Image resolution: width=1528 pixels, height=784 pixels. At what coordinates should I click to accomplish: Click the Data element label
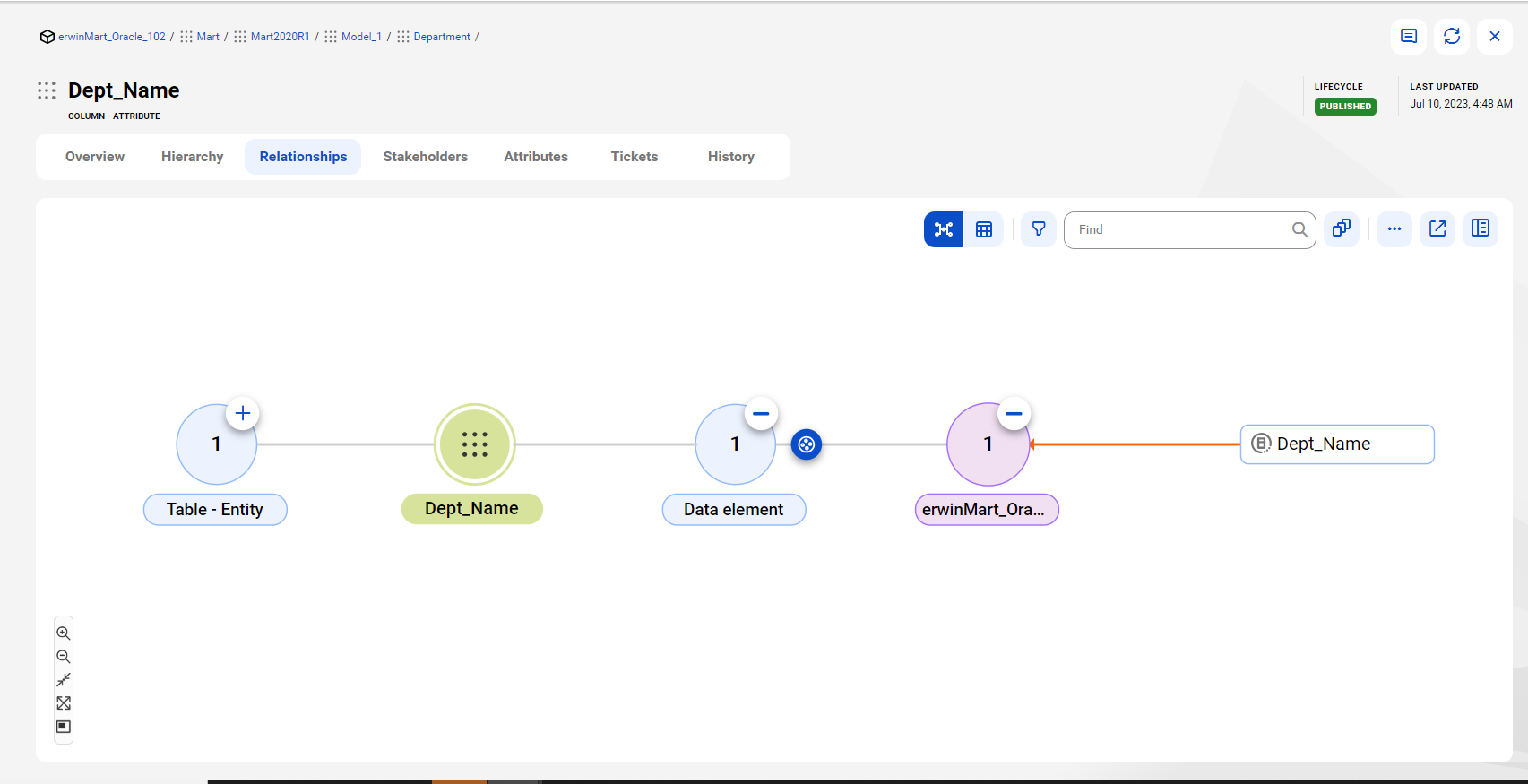tap(734, 510)
